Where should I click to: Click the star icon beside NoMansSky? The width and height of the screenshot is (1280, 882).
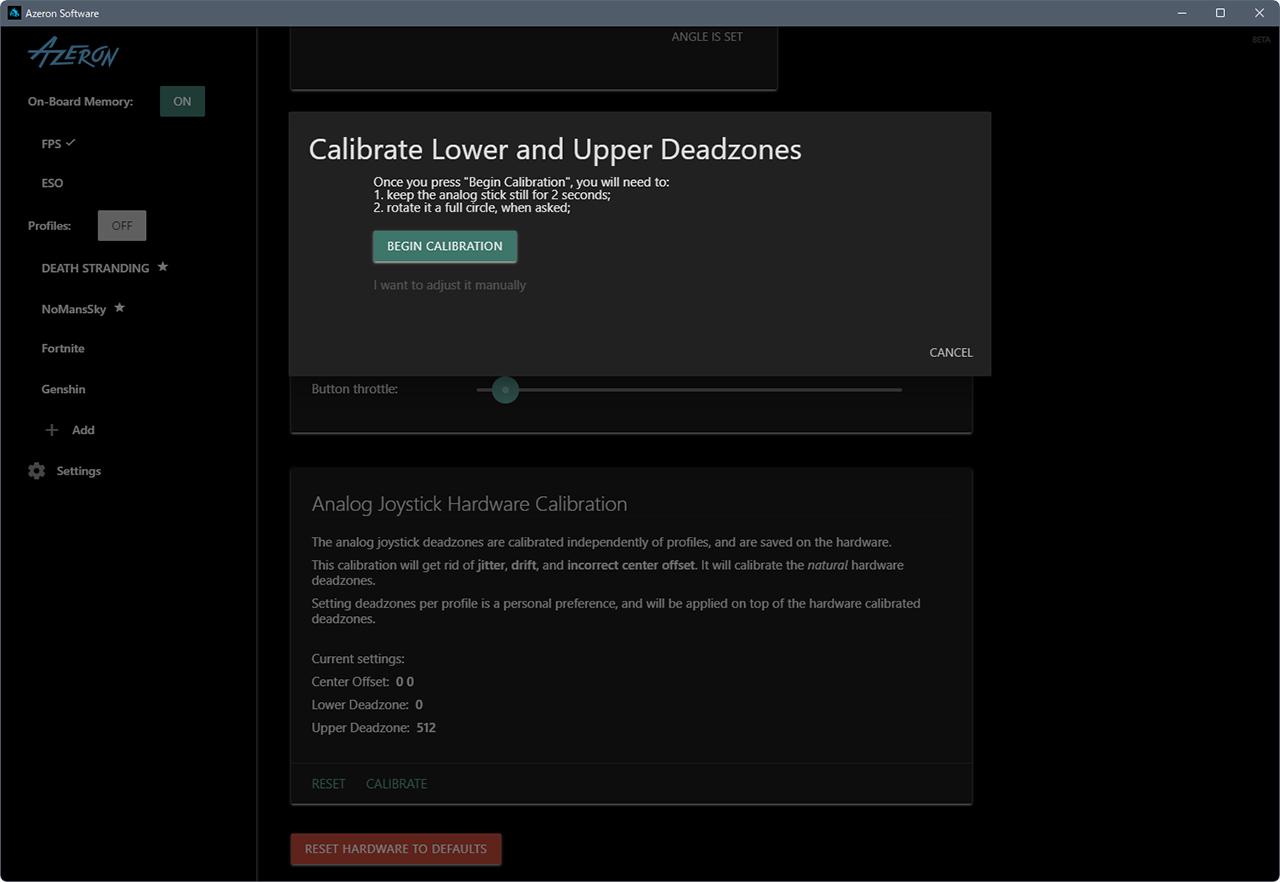pos(120,308)
